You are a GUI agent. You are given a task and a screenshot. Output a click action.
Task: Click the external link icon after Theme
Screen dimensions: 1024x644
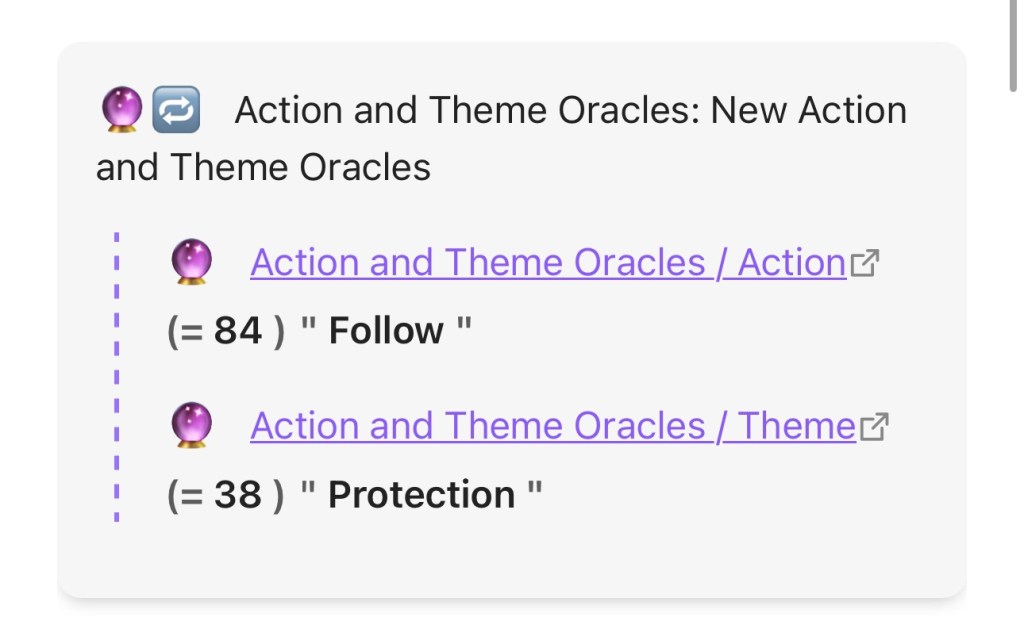pos(874,428)
